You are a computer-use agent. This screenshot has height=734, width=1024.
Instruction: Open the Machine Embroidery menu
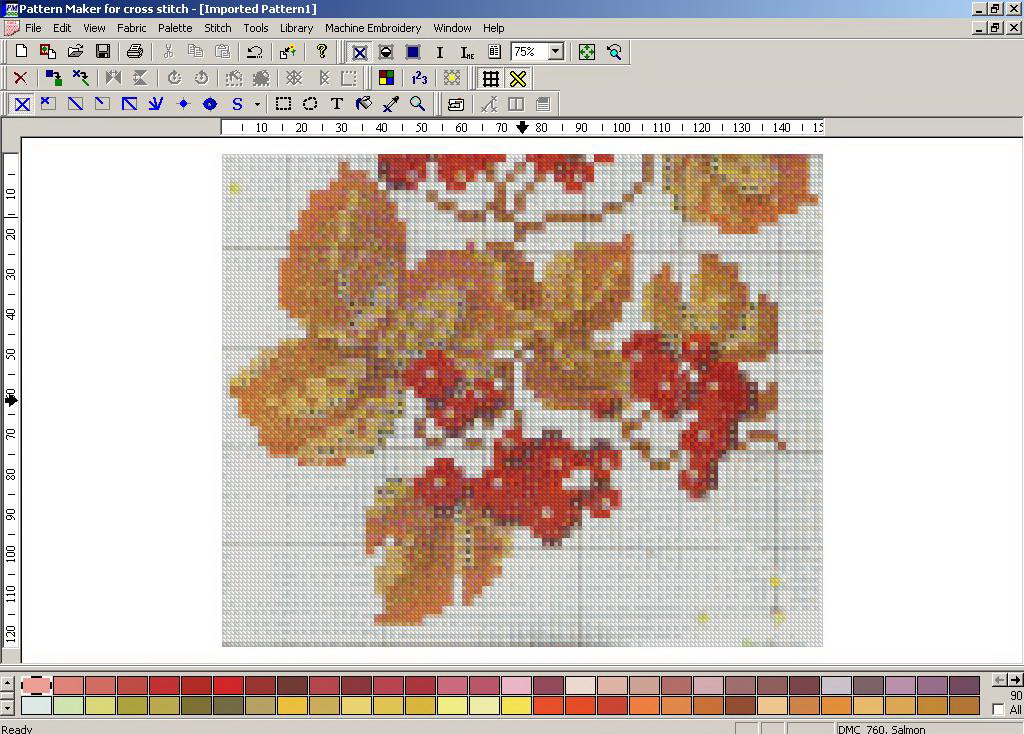point(373,28)
